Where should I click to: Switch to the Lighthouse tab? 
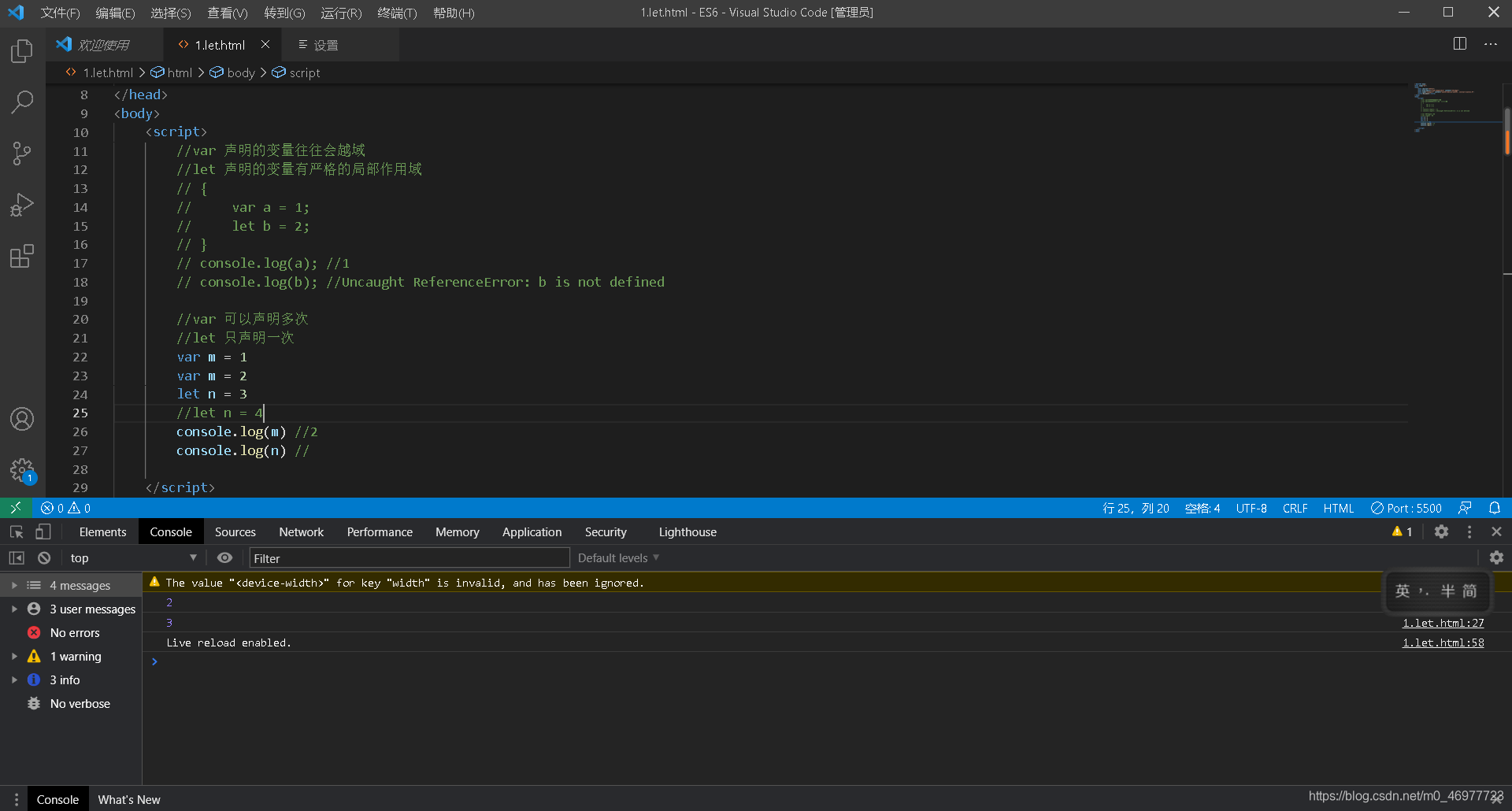click(687, 532)
